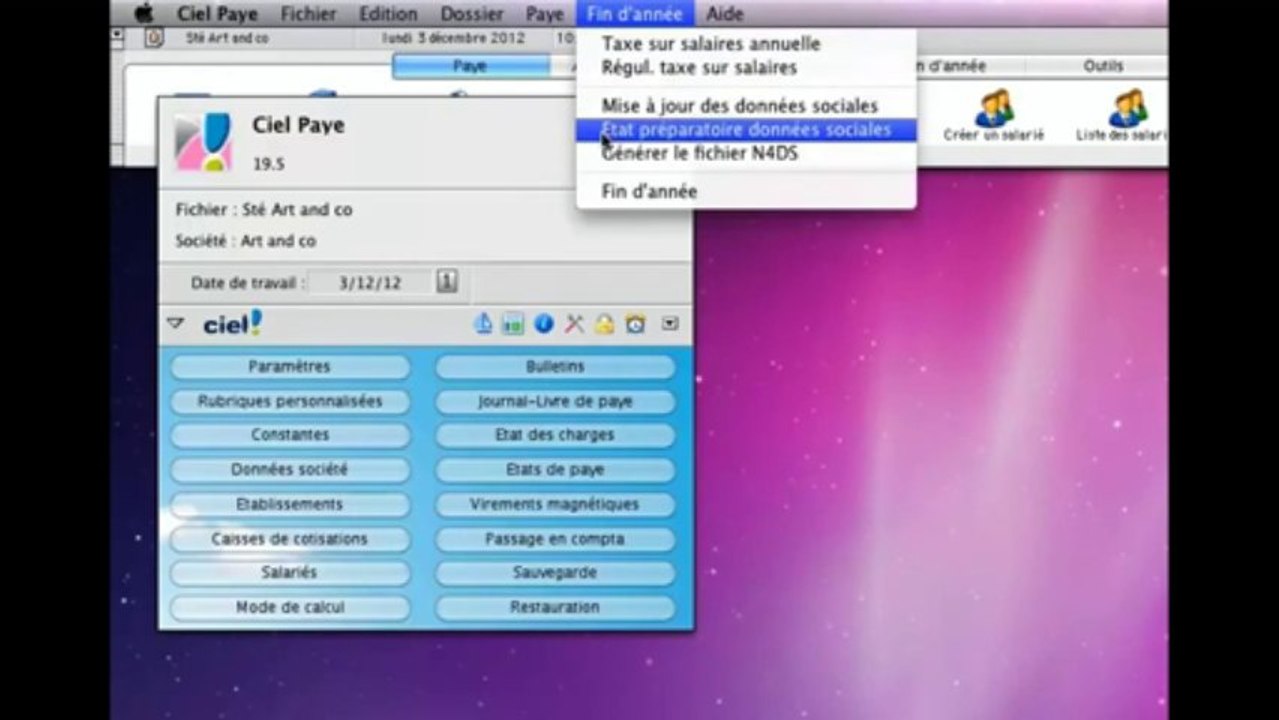1279x720 pixels.
Task: Open the Aide menu
Action: (x=724, y=14)
